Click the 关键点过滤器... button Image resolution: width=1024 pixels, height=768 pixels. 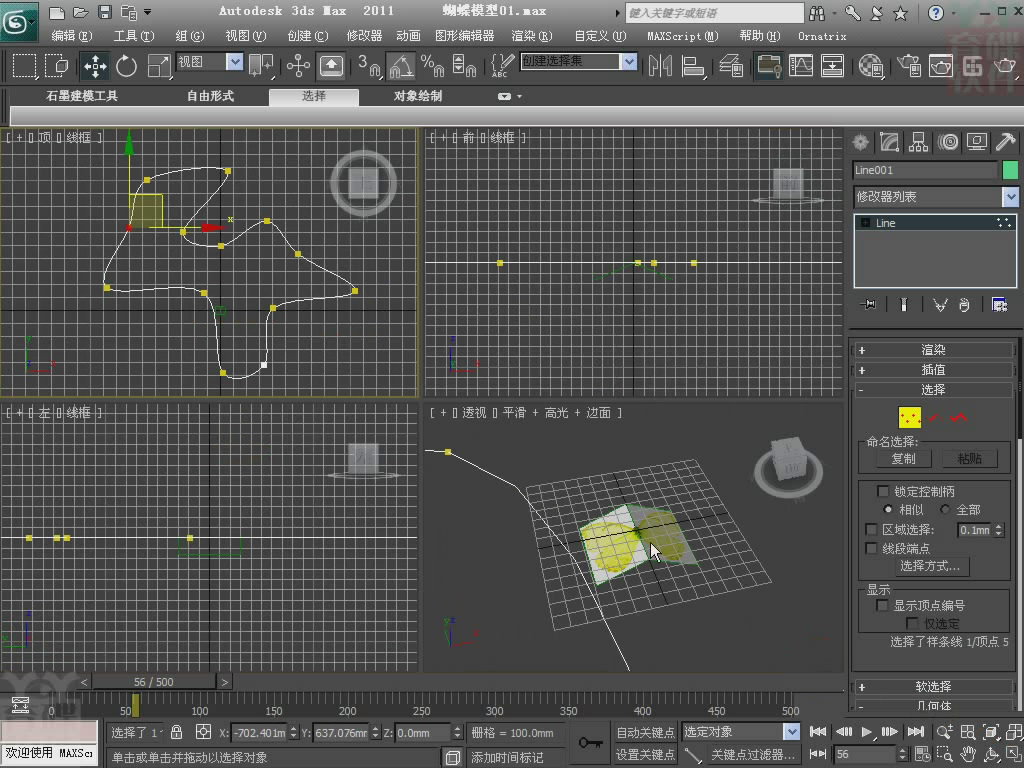click(x=753, y=755)
